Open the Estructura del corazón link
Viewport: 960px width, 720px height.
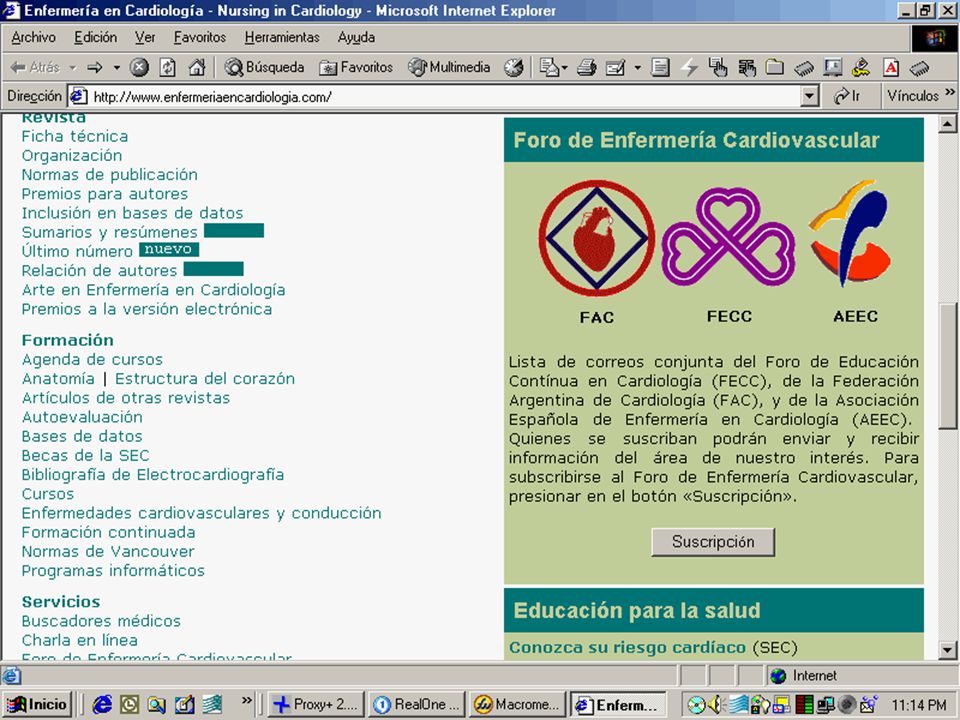(205, 378)
